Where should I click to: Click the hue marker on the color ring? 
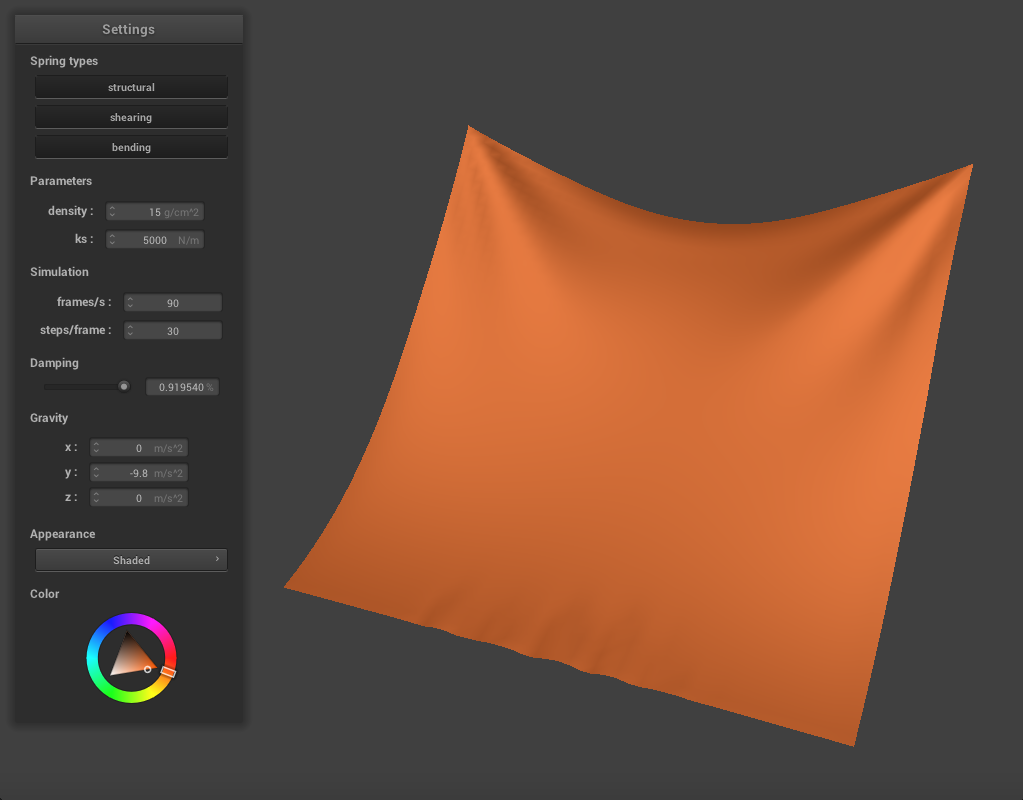[168, 673]
